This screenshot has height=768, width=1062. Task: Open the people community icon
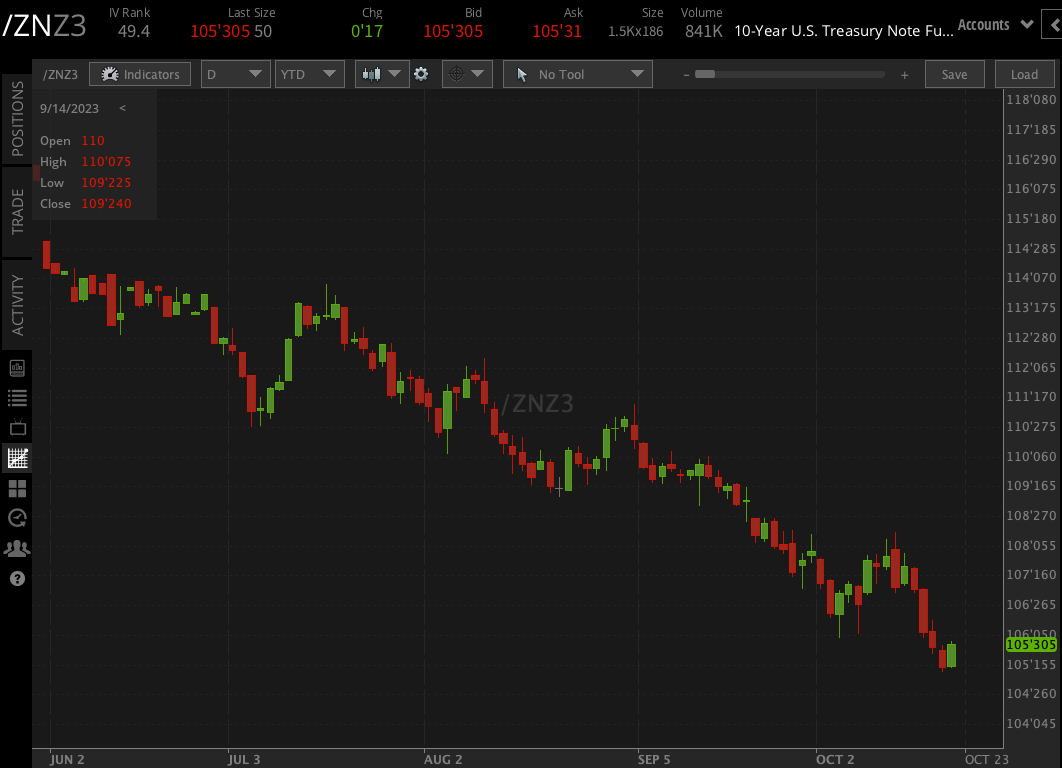[x=17, y=549]
